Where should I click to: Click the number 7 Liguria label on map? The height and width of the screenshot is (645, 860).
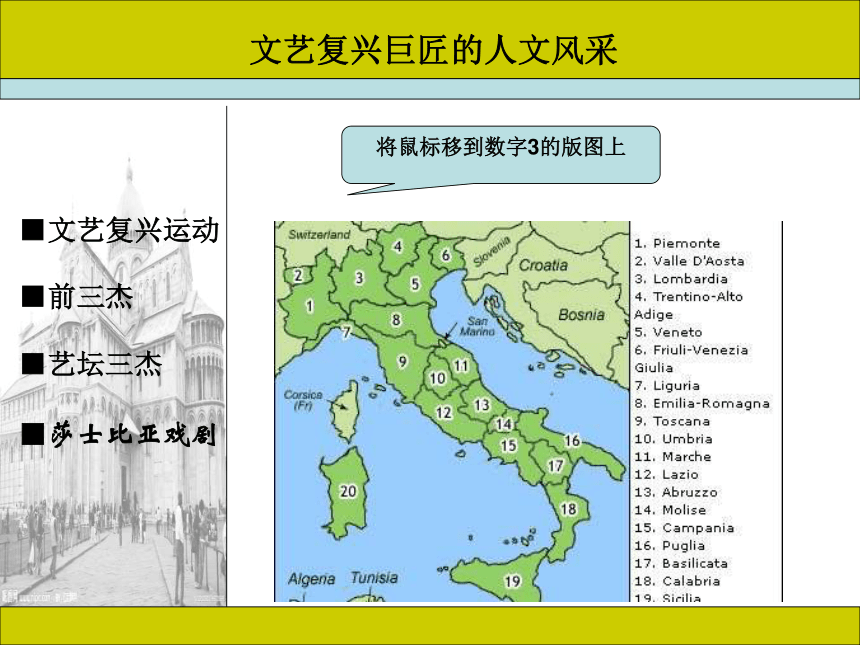(x=346, y=332)
